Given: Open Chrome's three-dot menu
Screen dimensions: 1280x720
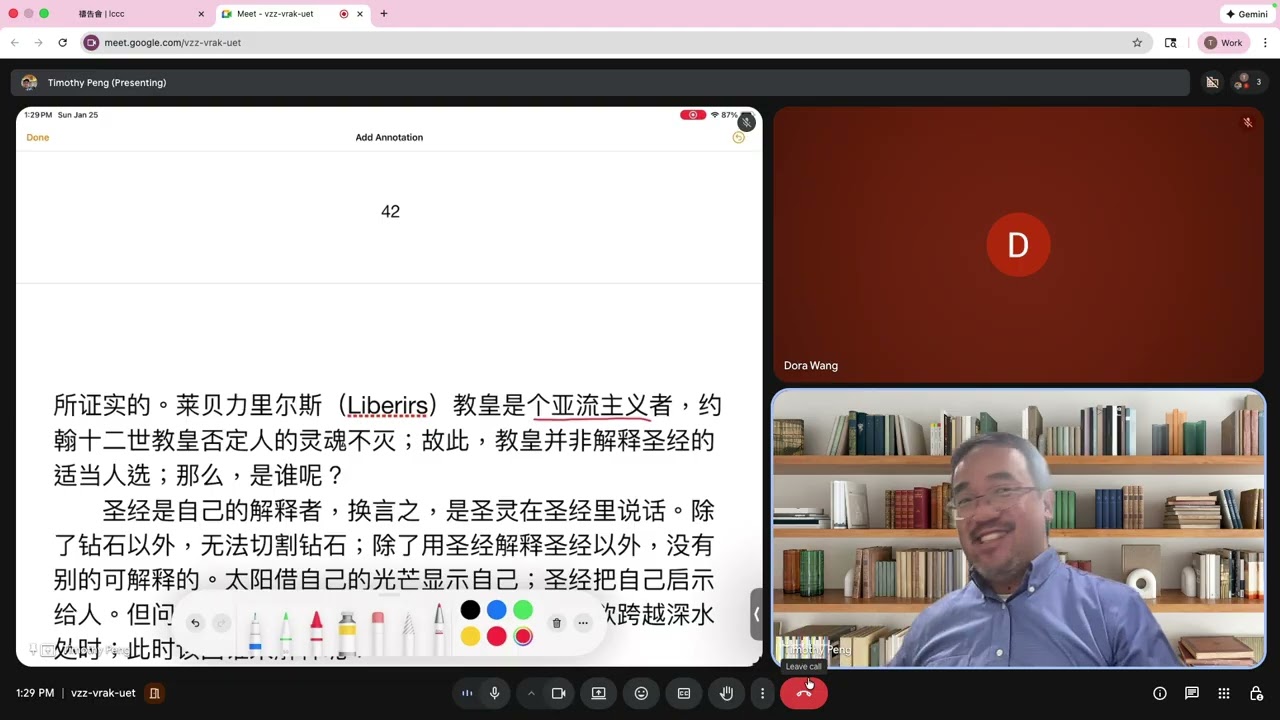Looking at the screenshot, I should [1265, 43].
